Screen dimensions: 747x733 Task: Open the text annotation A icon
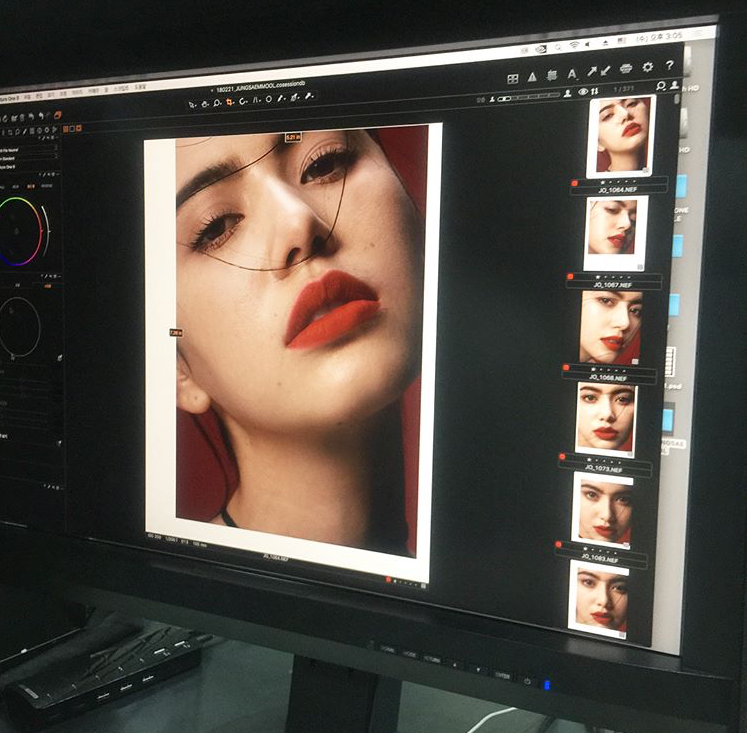pos(573,74)
